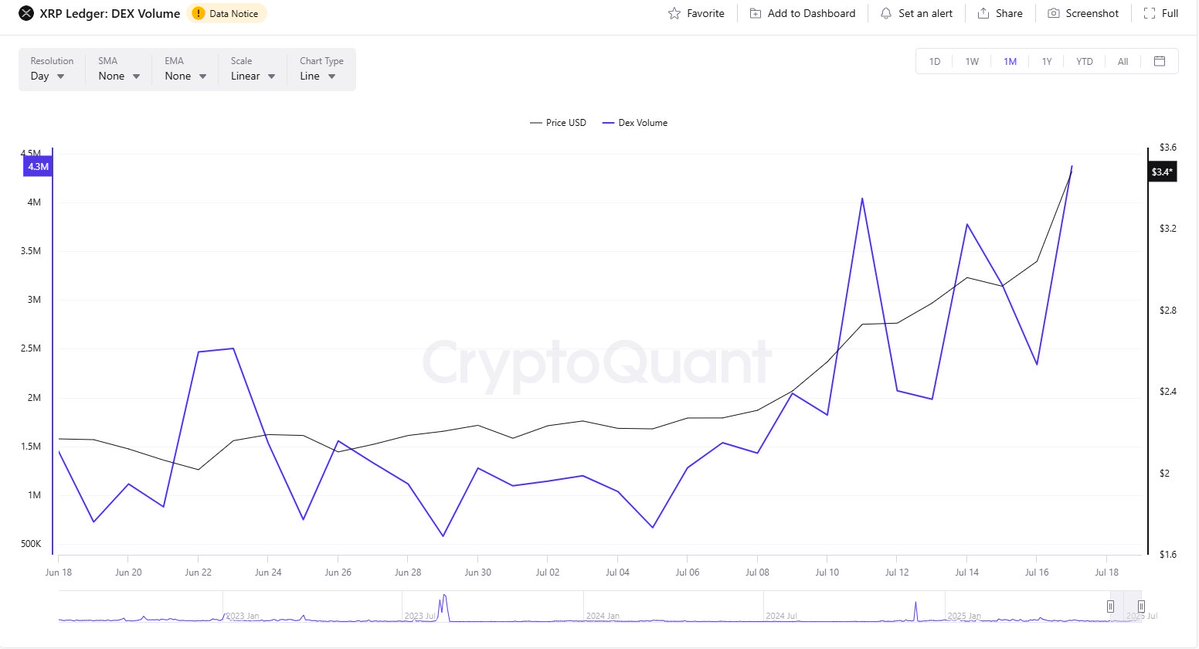The width and height of the screenshot is (1199, 649).
Task: Click the Jul 18 x-axis label
Action: [1106, 572]
